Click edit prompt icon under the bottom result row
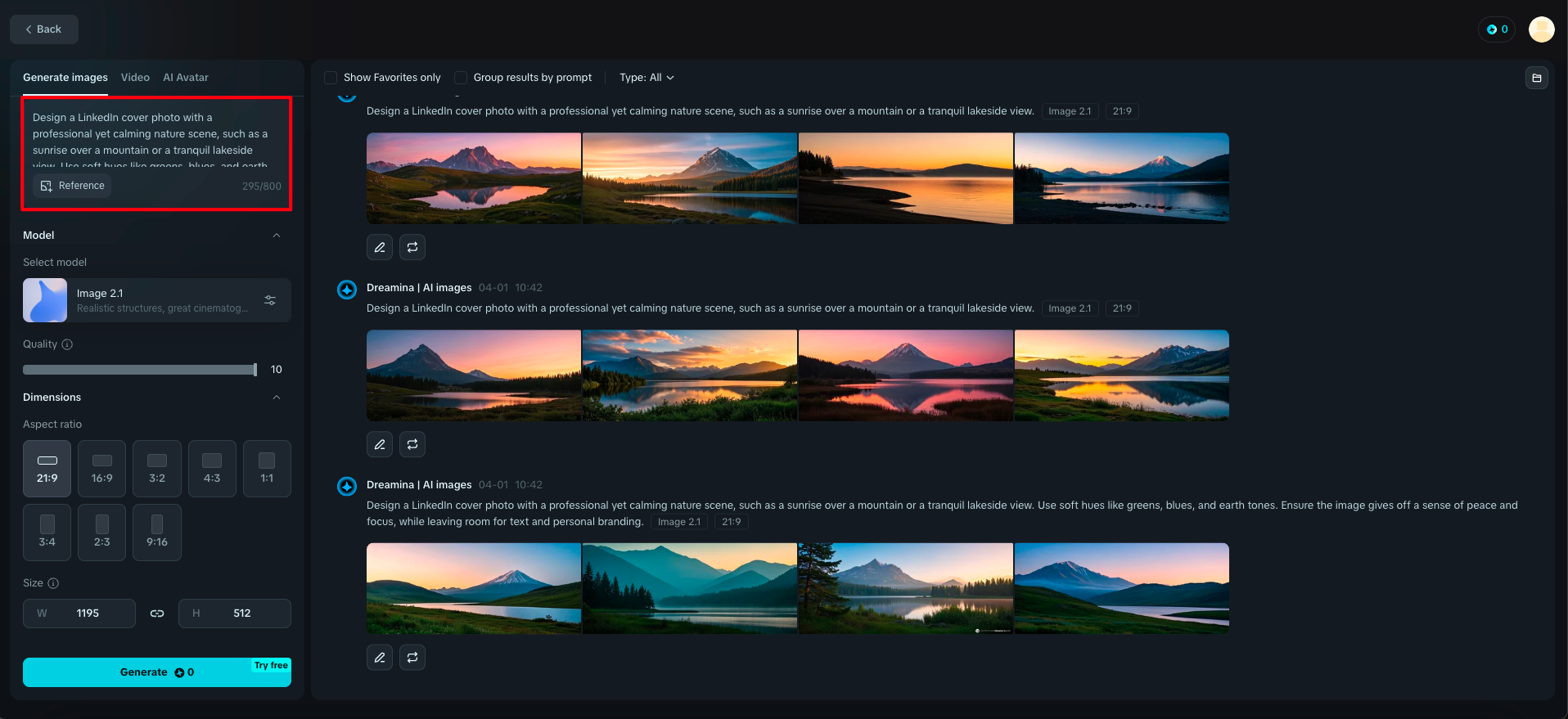The height and width of the screenshot is (719, 1568). pos(380,658)
